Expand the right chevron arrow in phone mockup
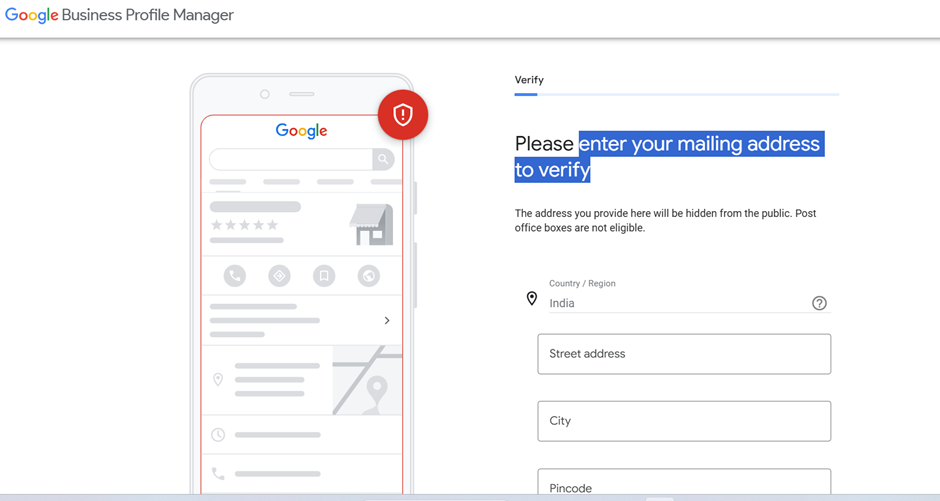The image size is (940, 501). [x=387, y=320]
